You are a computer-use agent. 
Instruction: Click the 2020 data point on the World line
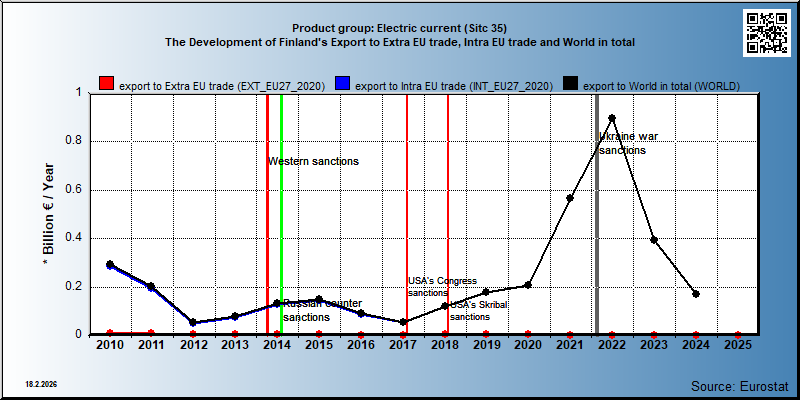point(528,285)
